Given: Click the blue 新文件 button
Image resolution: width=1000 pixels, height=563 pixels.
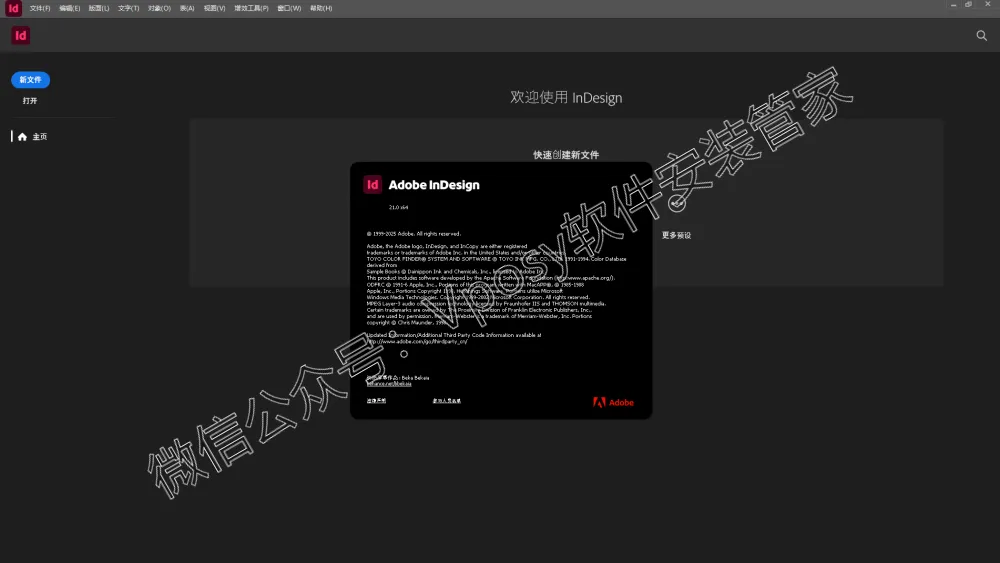Looking at the screenshot, I should point(30,80).
